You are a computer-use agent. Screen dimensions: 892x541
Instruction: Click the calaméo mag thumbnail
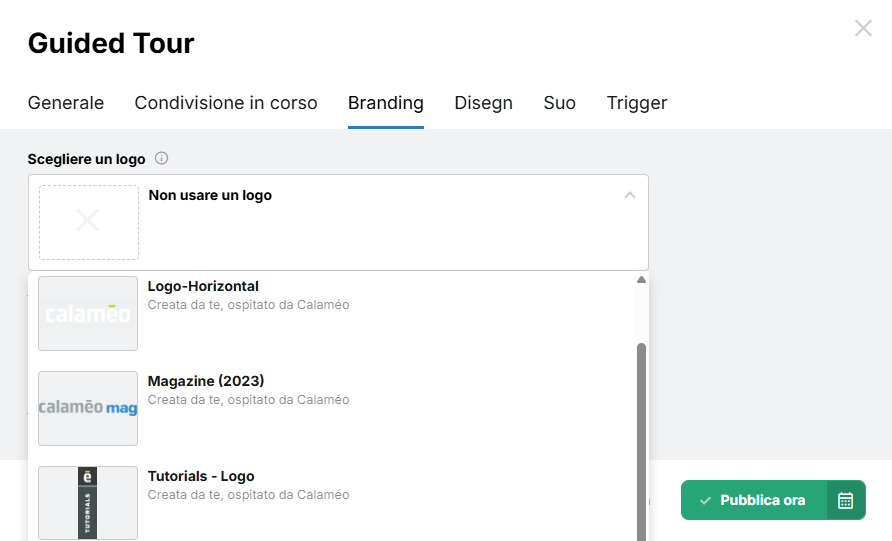(x=88, y=408)
